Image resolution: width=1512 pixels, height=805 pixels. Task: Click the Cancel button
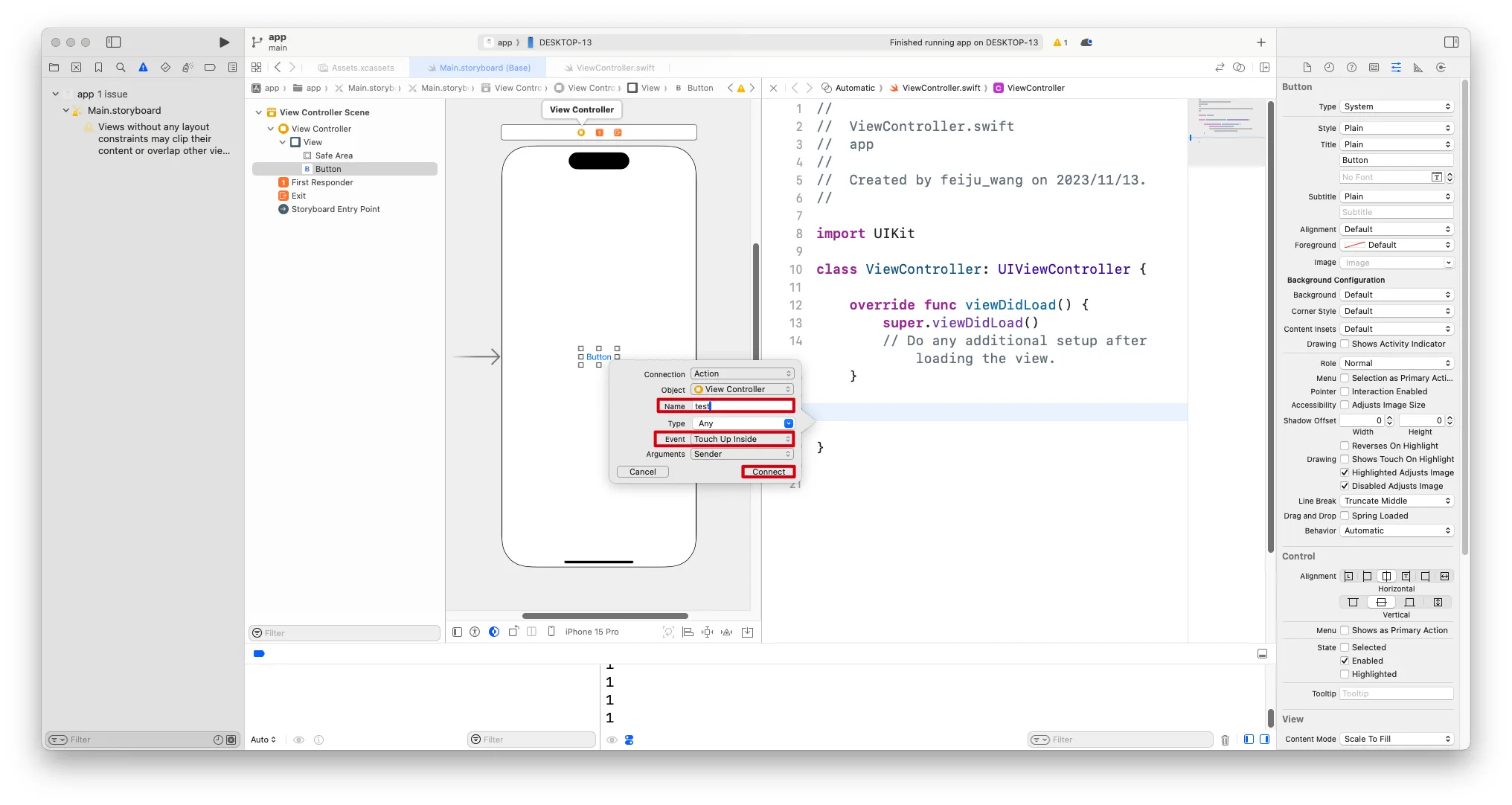coord(642,472)
